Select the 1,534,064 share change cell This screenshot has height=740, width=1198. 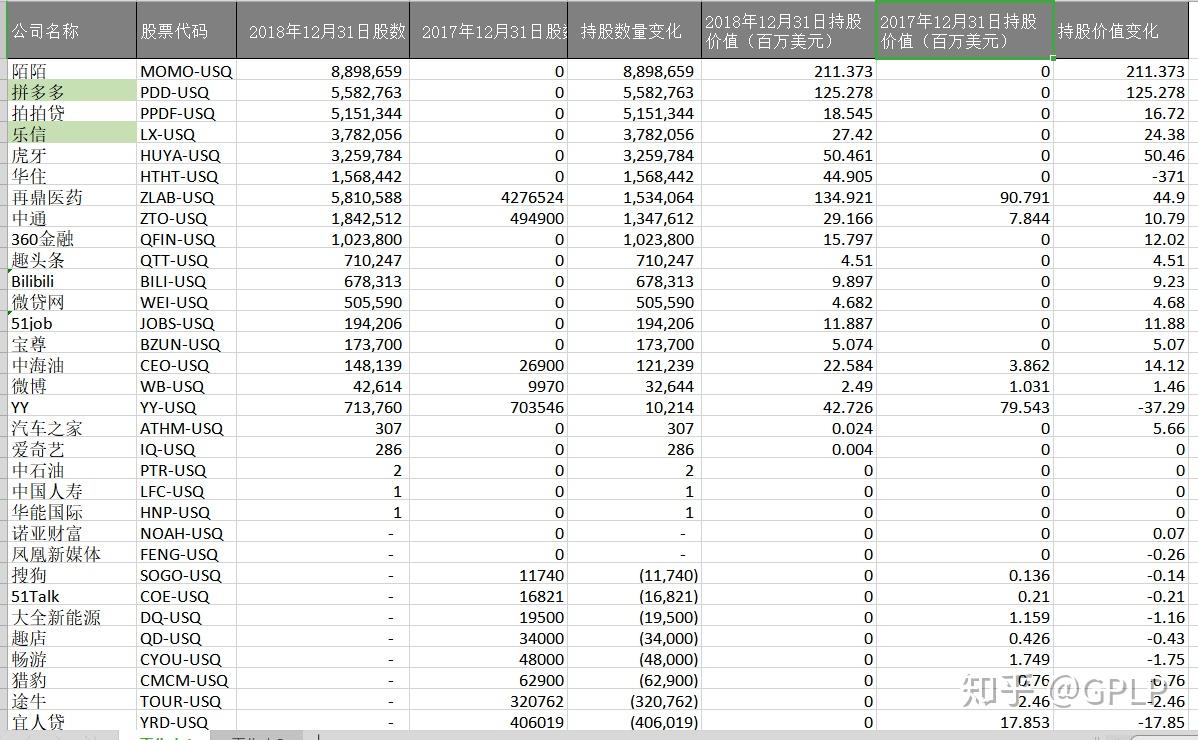[634, 197]
